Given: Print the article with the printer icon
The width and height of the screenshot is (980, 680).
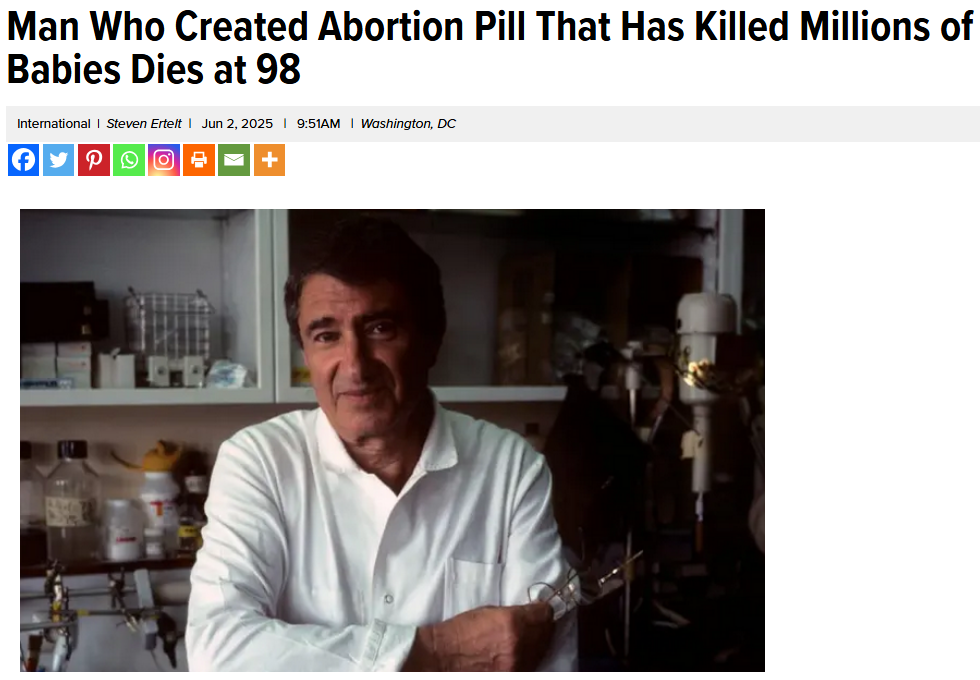Looking at the screenshot, I should tap(199, 160).
